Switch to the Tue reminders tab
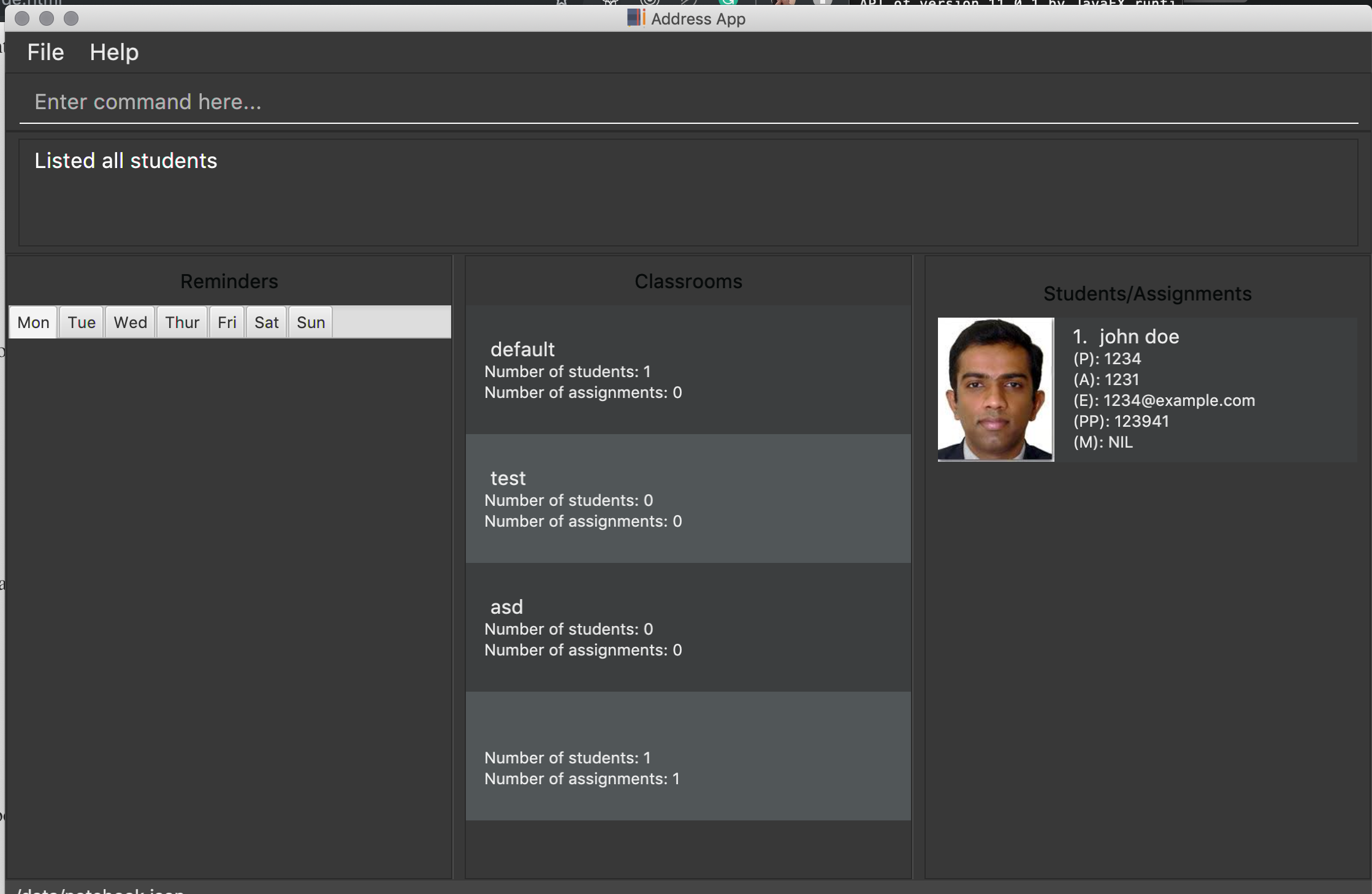The width and height of the screenshot is (1372, 894). [82, 323]
